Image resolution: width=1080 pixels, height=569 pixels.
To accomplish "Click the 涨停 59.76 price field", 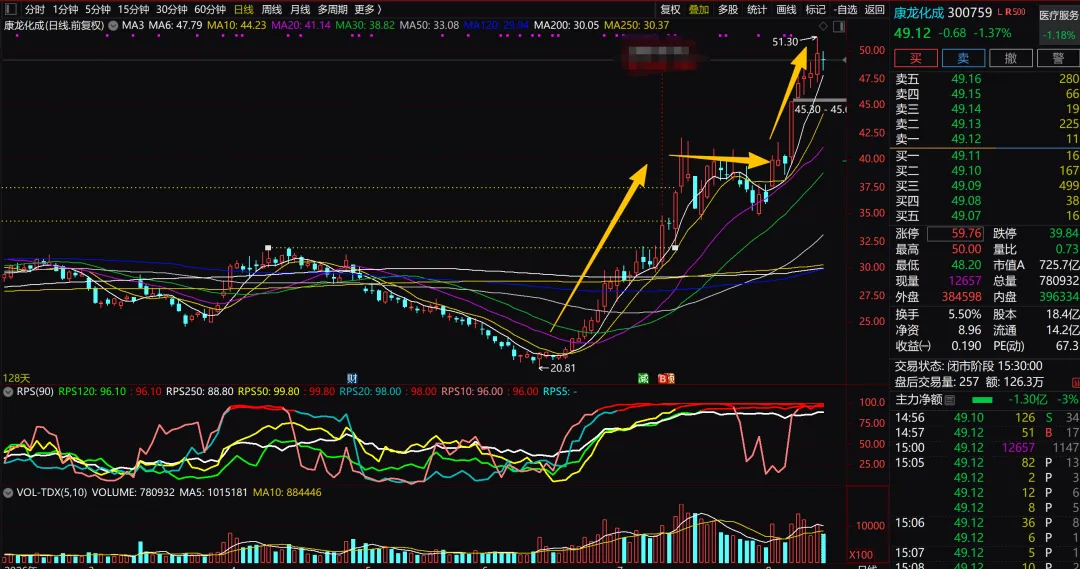I will [955, 234].
